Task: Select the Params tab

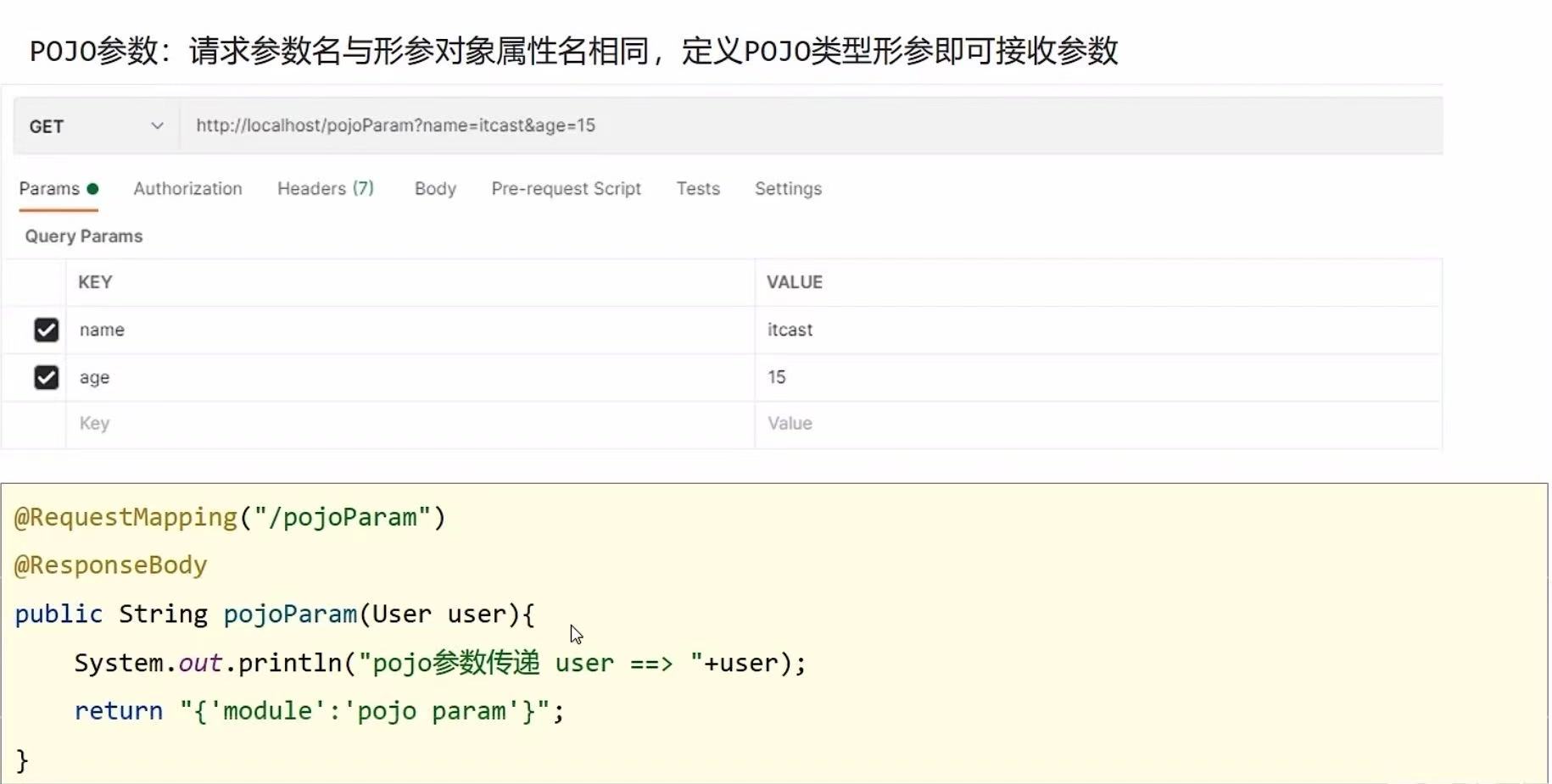Action: click(x=48, y=189)
